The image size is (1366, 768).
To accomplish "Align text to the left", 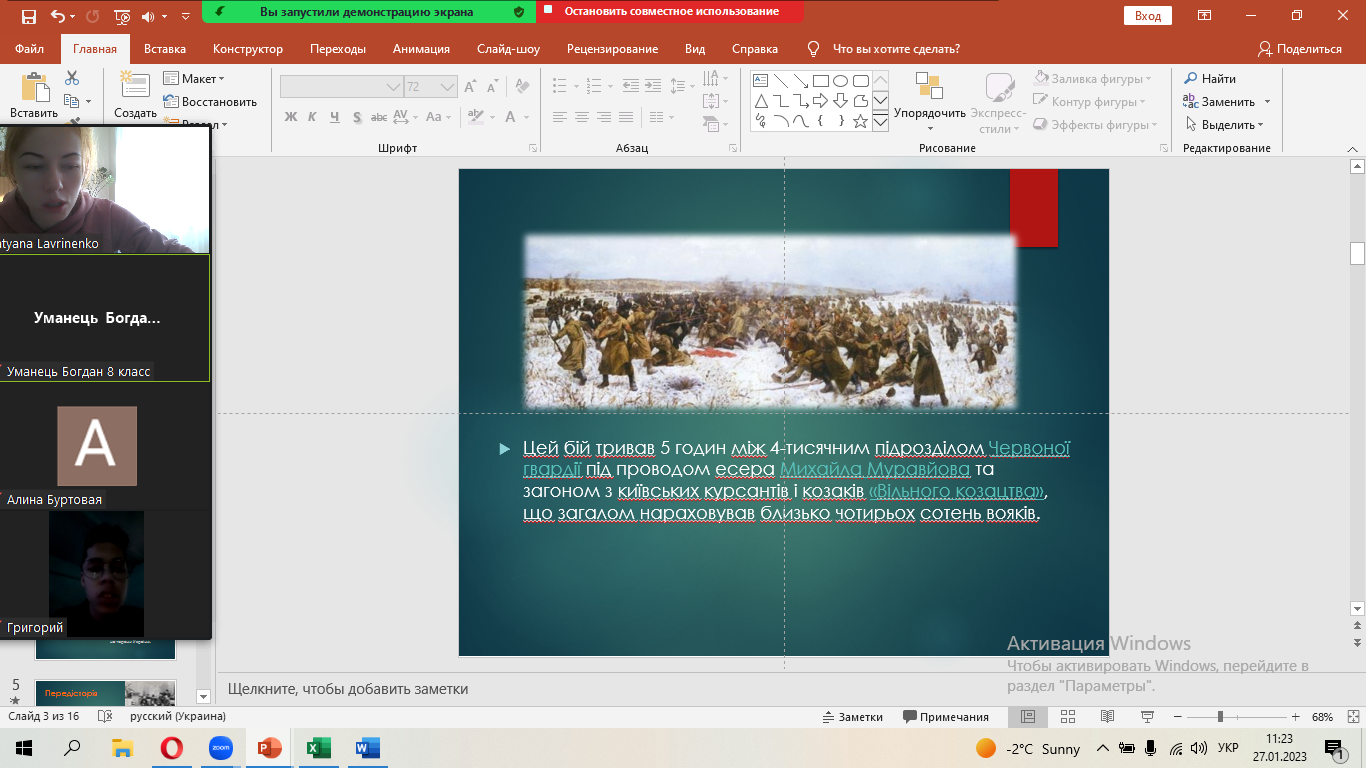I will (560, 117).
